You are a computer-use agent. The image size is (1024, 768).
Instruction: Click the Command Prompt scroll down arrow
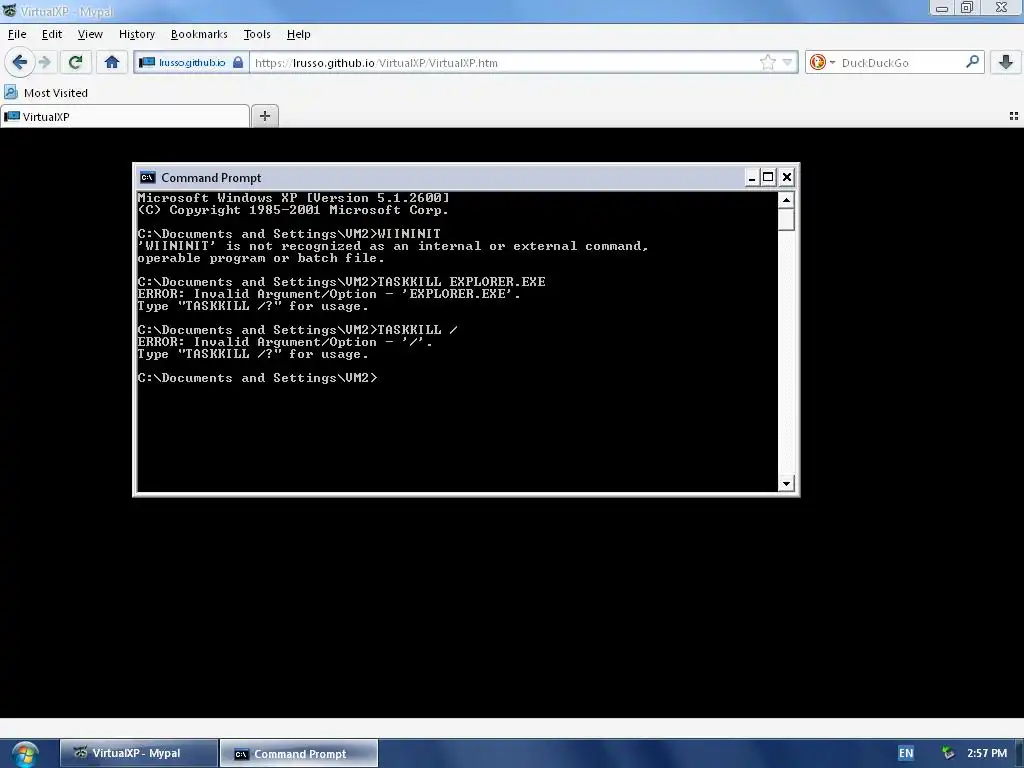(x=786, y=484)
